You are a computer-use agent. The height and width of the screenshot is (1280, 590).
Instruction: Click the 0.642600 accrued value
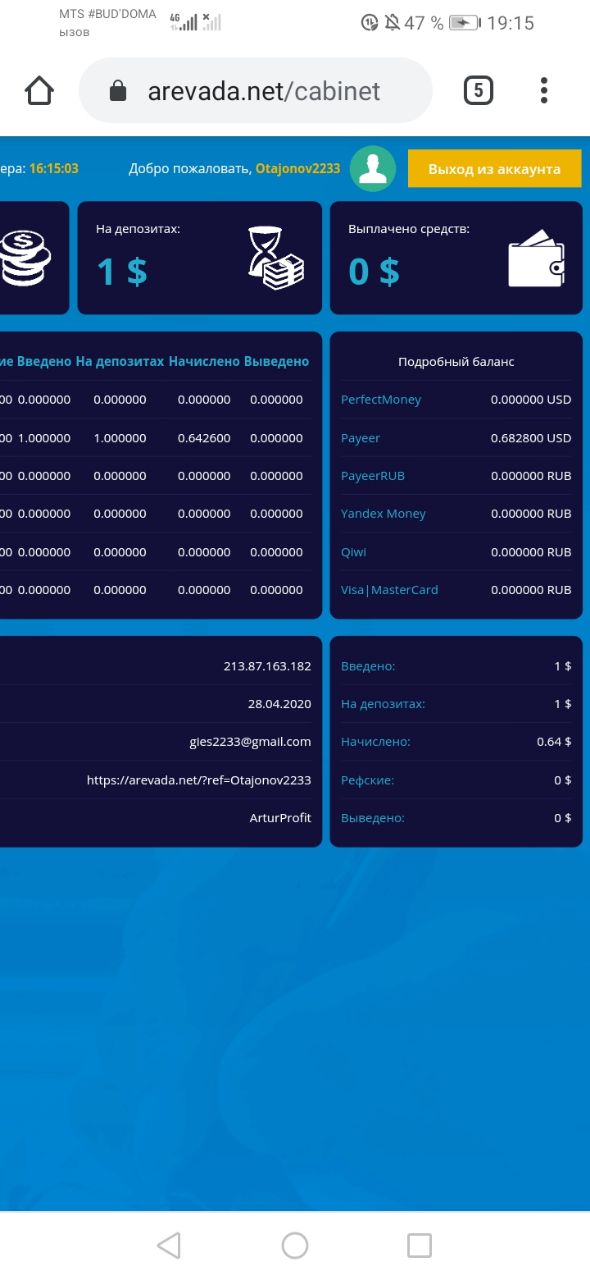click(204, 438)
